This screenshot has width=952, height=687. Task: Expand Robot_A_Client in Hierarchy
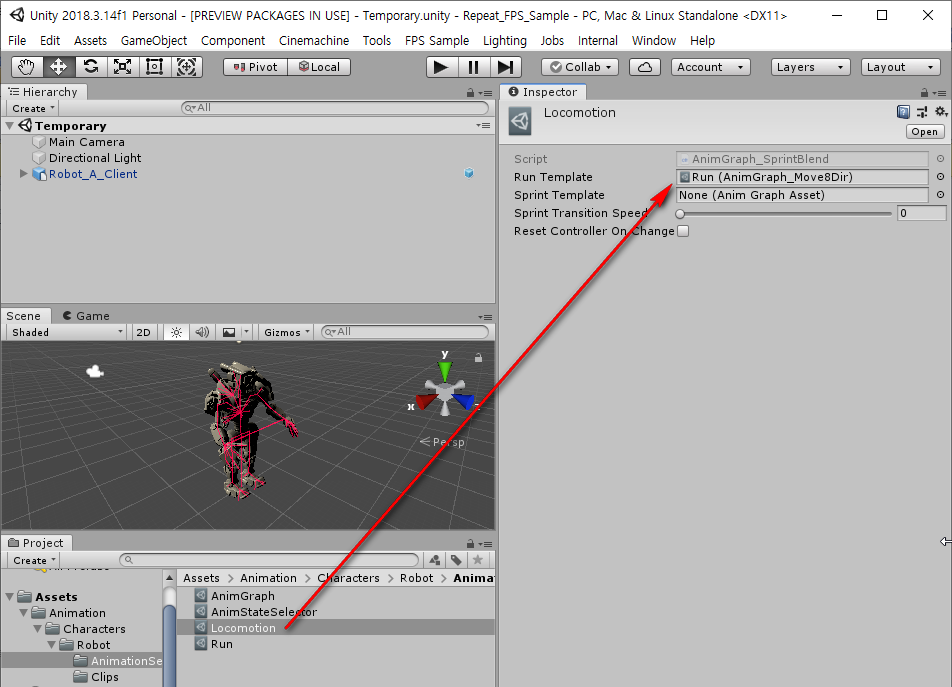24,174
